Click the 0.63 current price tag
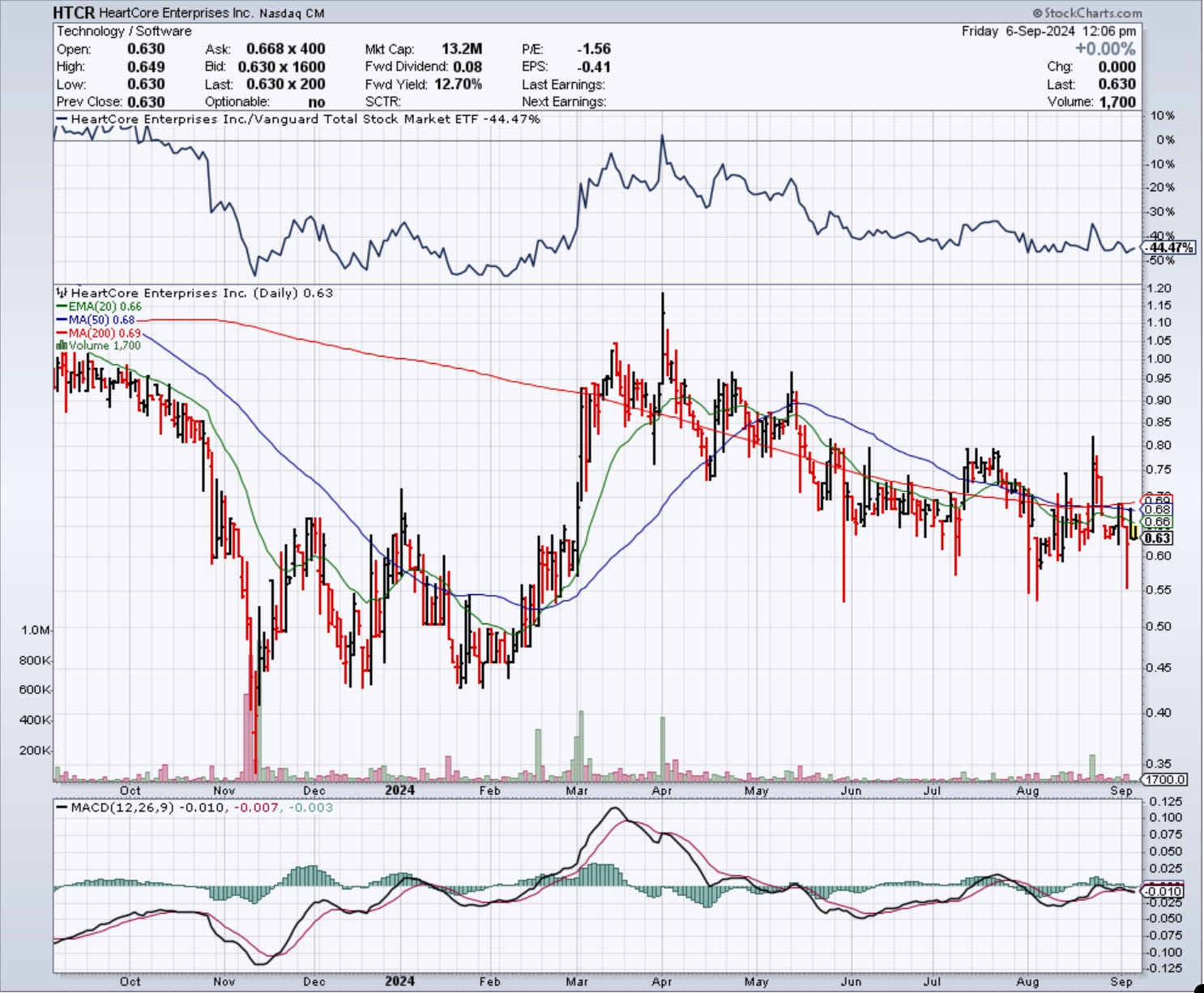The width and height of the screenshot is (1204, 993). click(x=1159, y=538)
